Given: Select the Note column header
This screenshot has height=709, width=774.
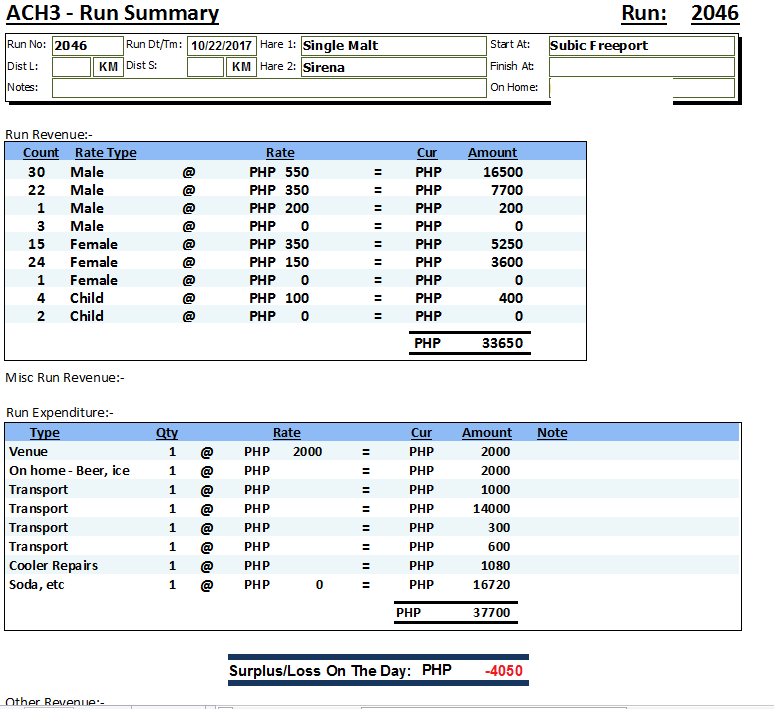Looking at the screenshot, I should pyautogui.click(x=552, y=433).
